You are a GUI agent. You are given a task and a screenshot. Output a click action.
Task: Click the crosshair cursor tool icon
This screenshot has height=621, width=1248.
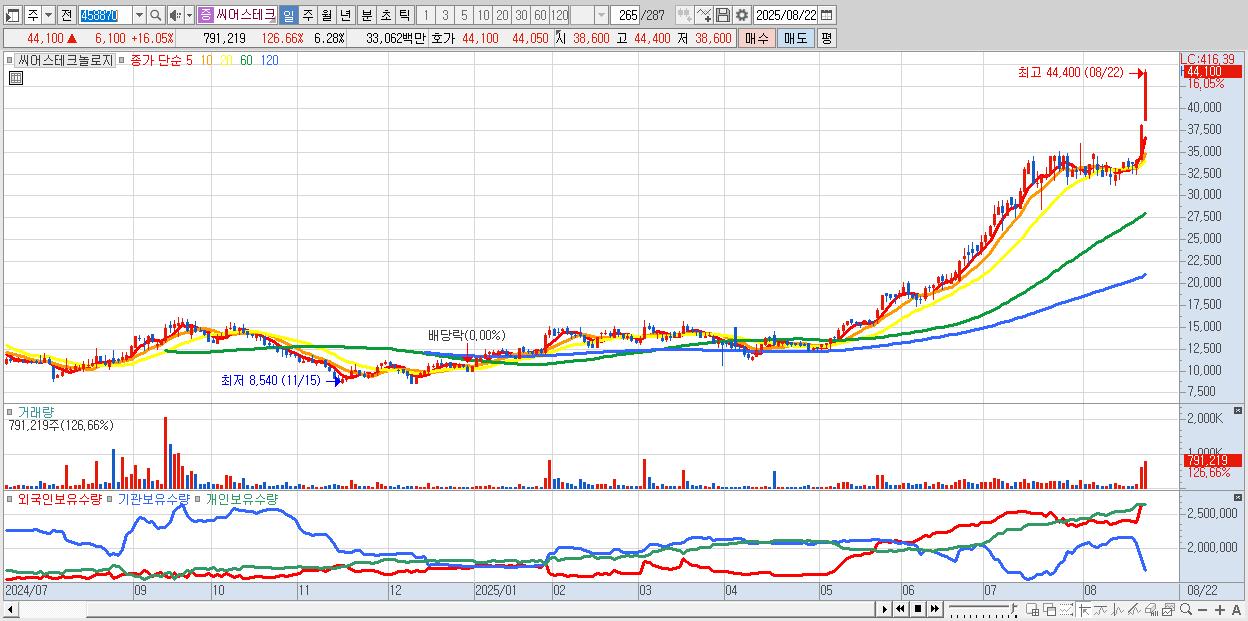[x=1084, y=609]
